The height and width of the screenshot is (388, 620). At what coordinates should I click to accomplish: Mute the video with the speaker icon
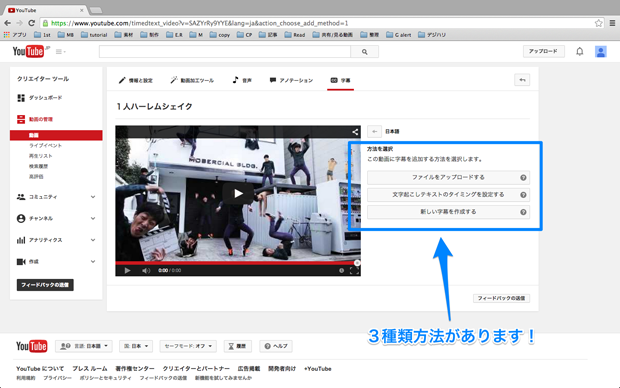(146, 271)
